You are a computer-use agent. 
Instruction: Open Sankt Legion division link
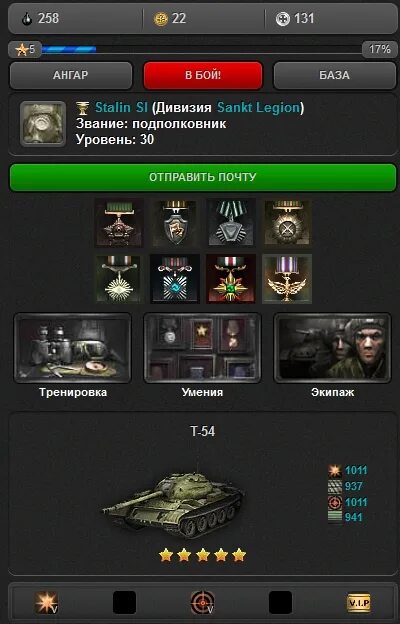258,107
